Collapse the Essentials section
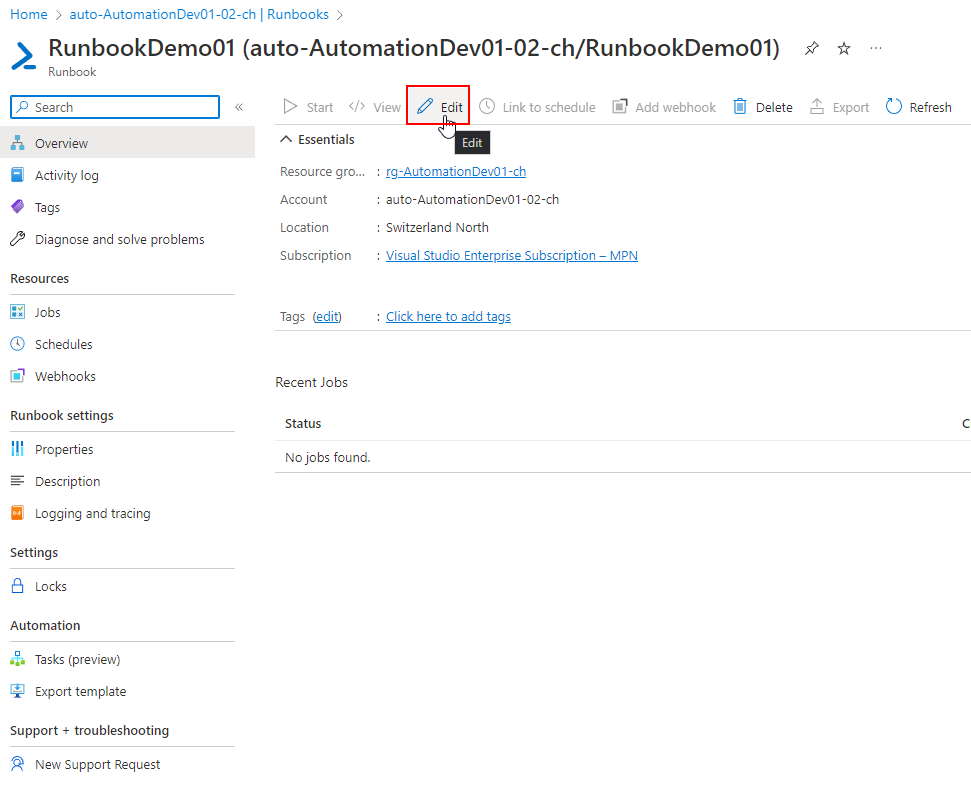 coord(285,139)
